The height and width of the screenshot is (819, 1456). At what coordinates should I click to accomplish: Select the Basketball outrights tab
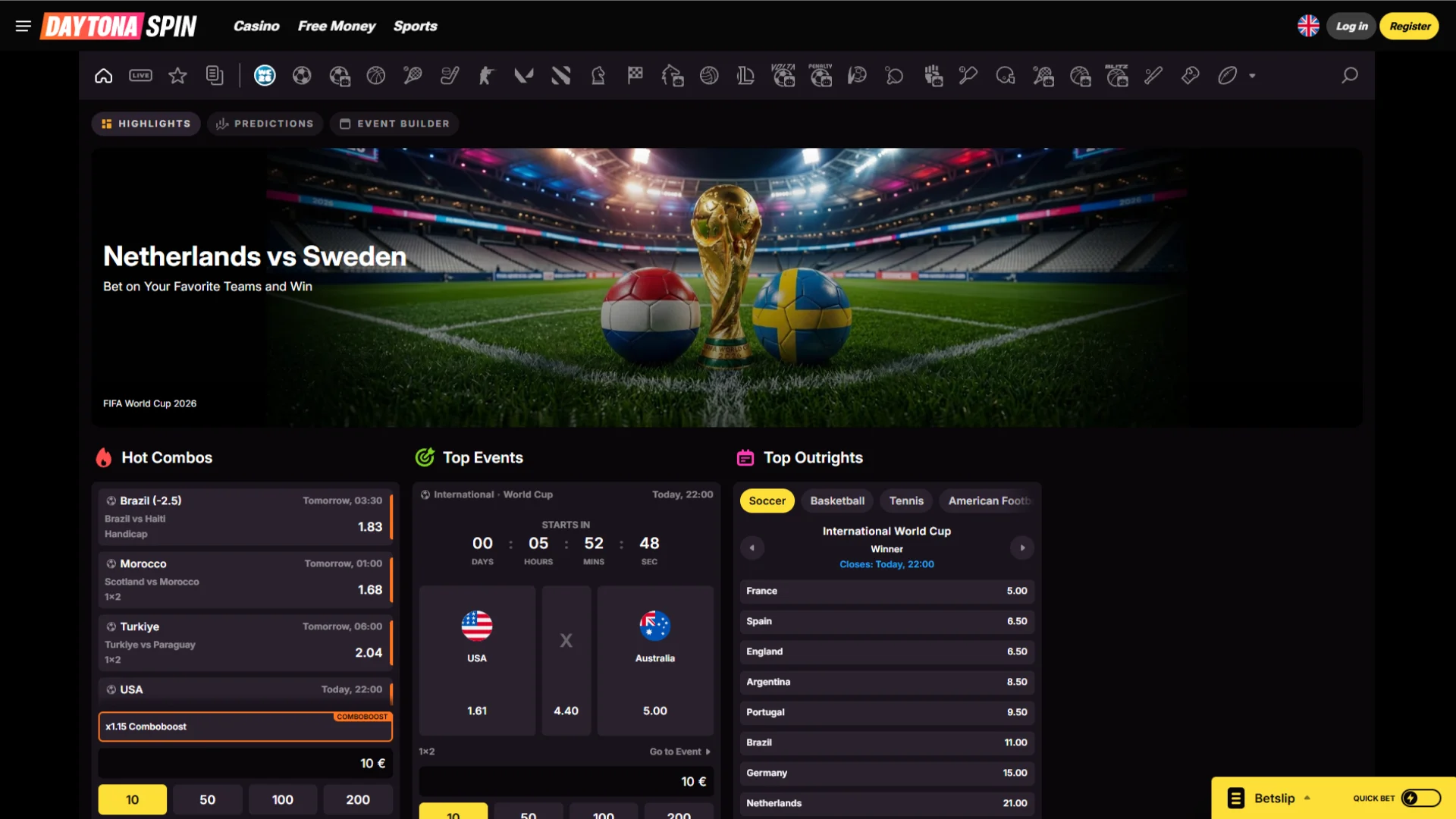(x=837, y=500)
